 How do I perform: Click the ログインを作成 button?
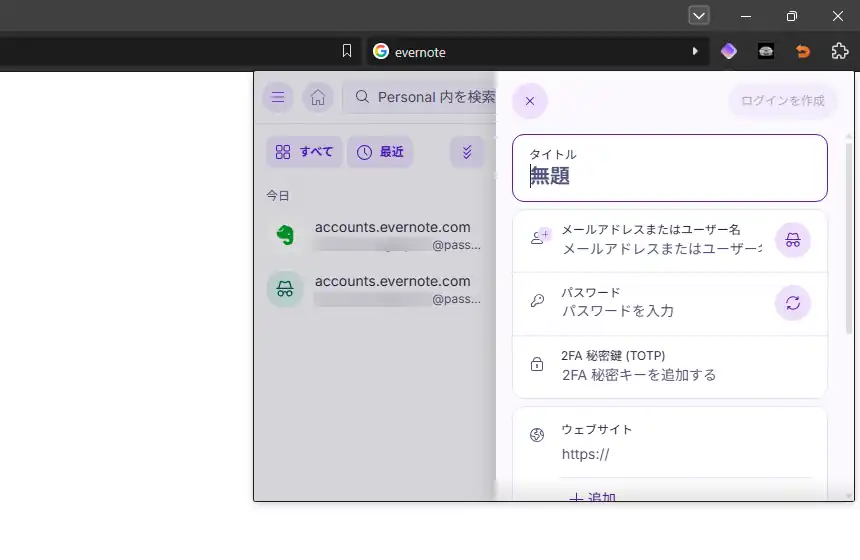tap(782, 101)
